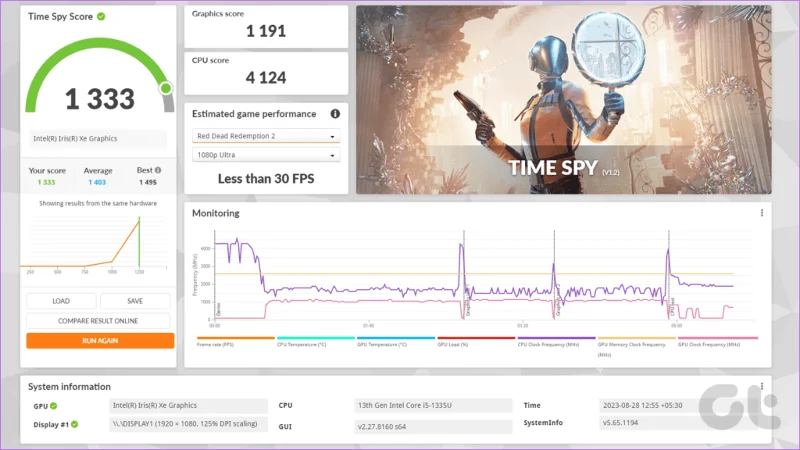The height and width of the screenshot is (450, 800).
Task: Click Your score value 1 333
Action: [46, 182]
